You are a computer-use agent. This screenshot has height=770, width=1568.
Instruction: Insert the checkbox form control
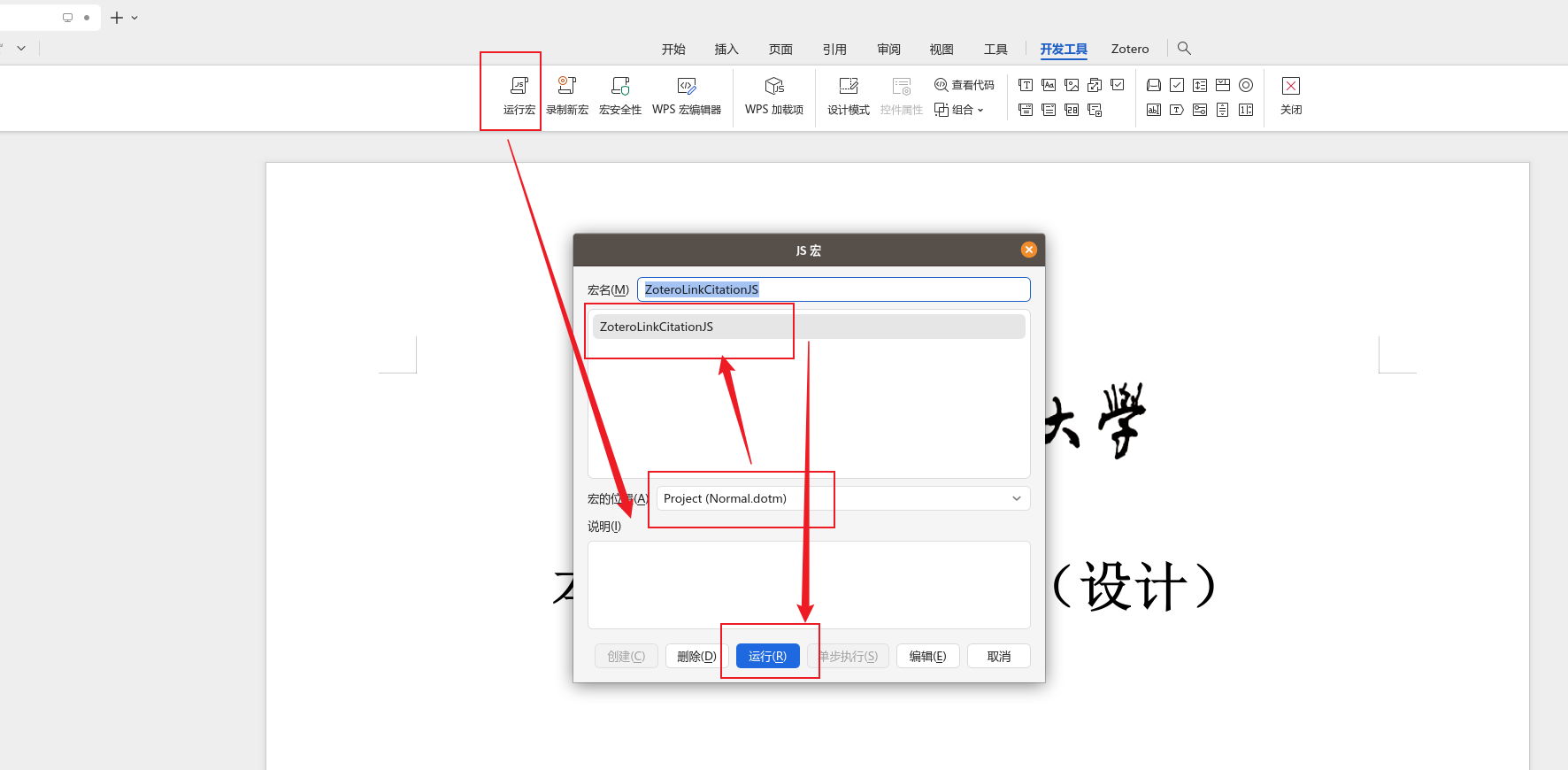(1177, 85)
